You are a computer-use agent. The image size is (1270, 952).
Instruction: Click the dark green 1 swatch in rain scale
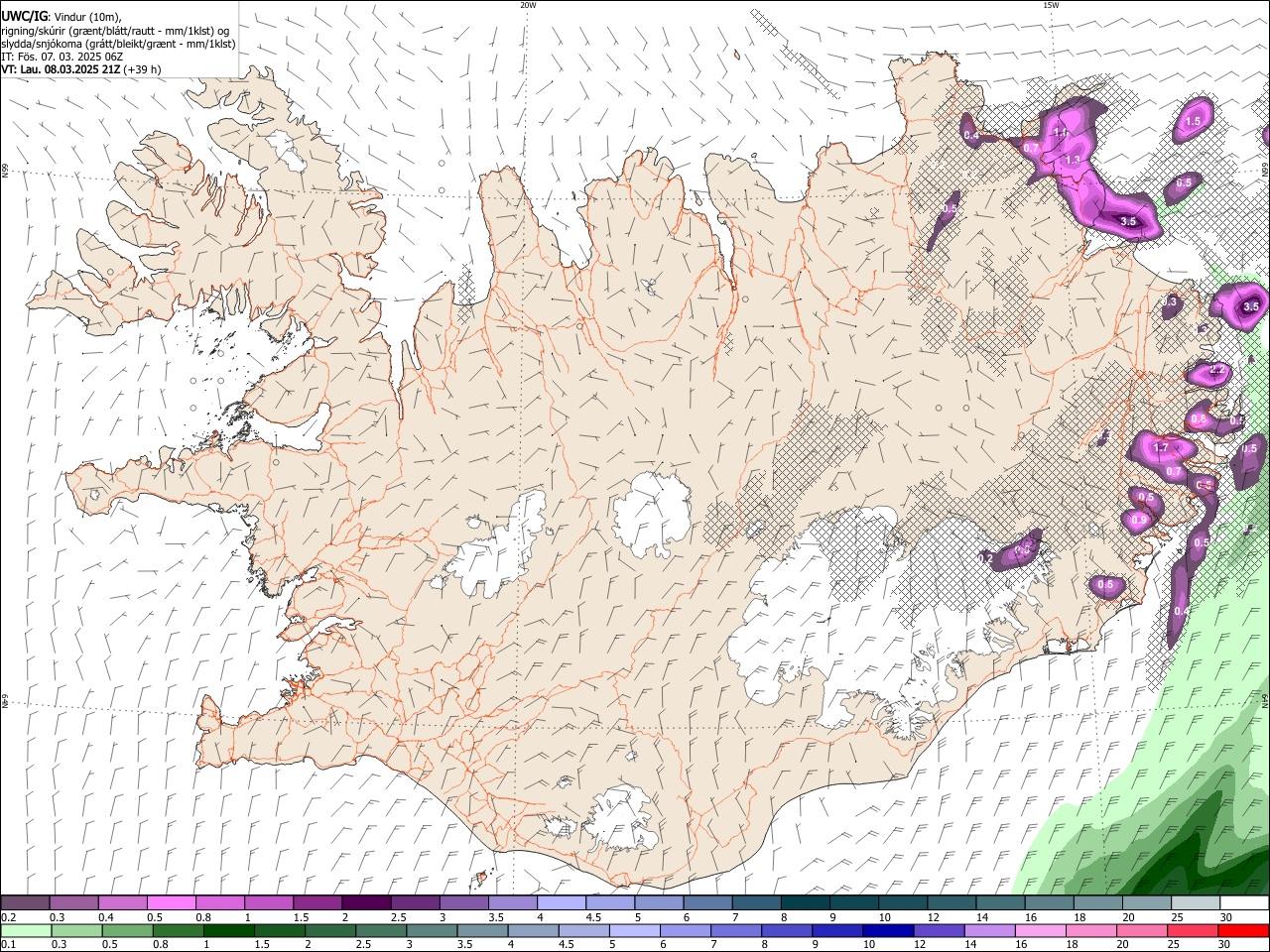tap(228, 931)
